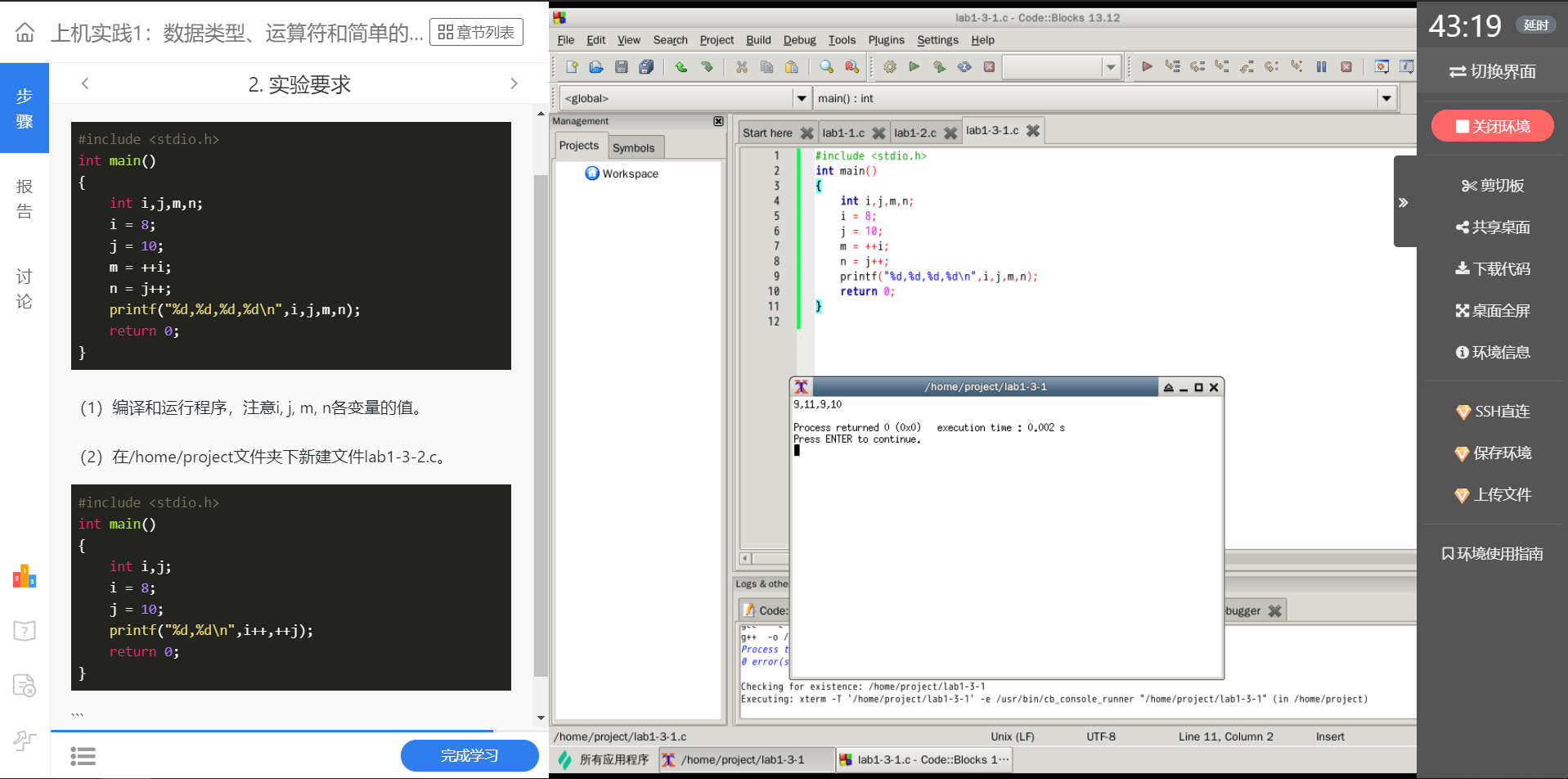The height and width of the screenshot is (779, 1568).
Task: Click the 完成学习 button
Action: point(470,755)
